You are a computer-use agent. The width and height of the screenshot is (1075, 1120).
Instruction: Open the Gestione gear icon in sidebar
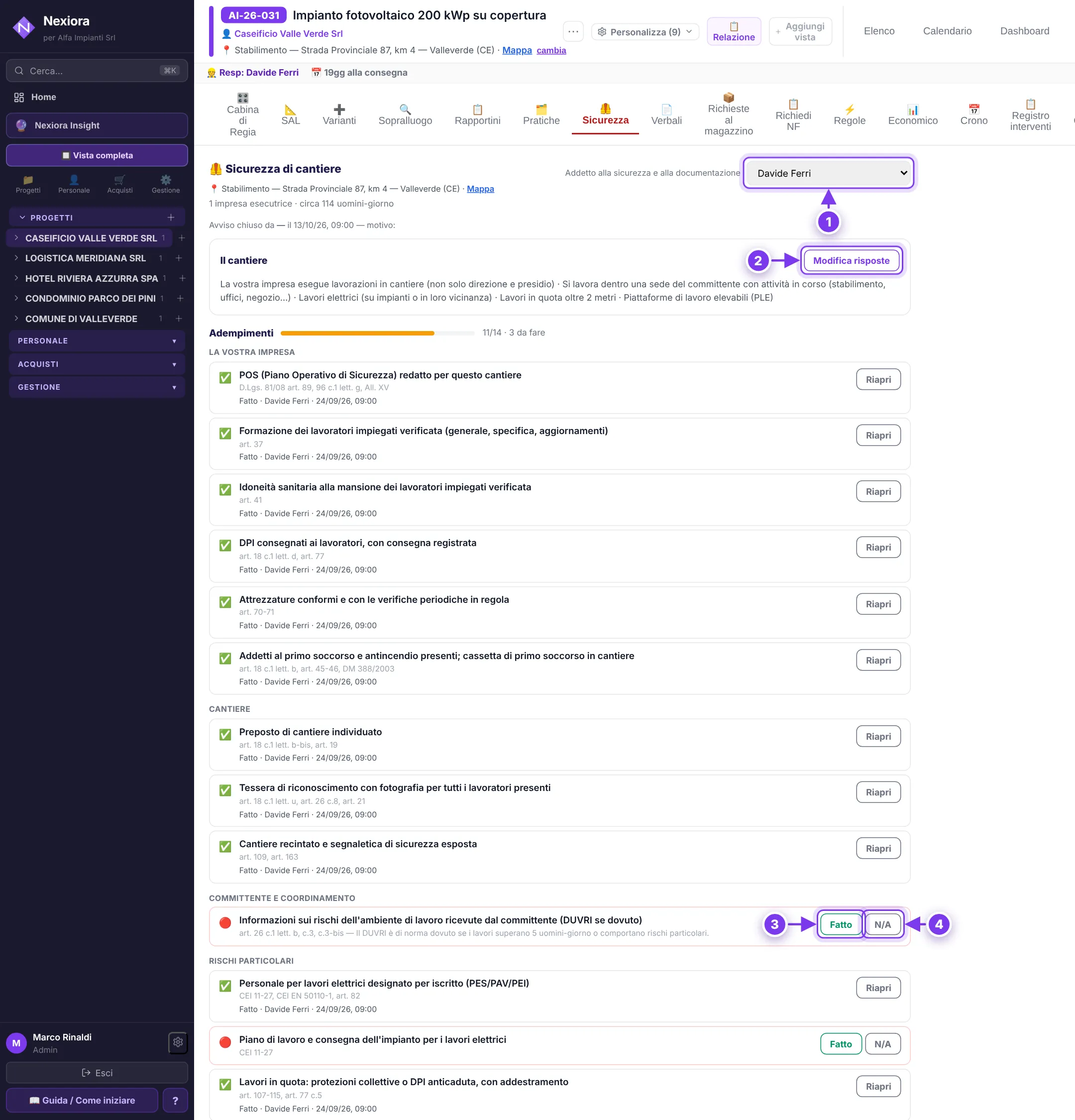166,184
